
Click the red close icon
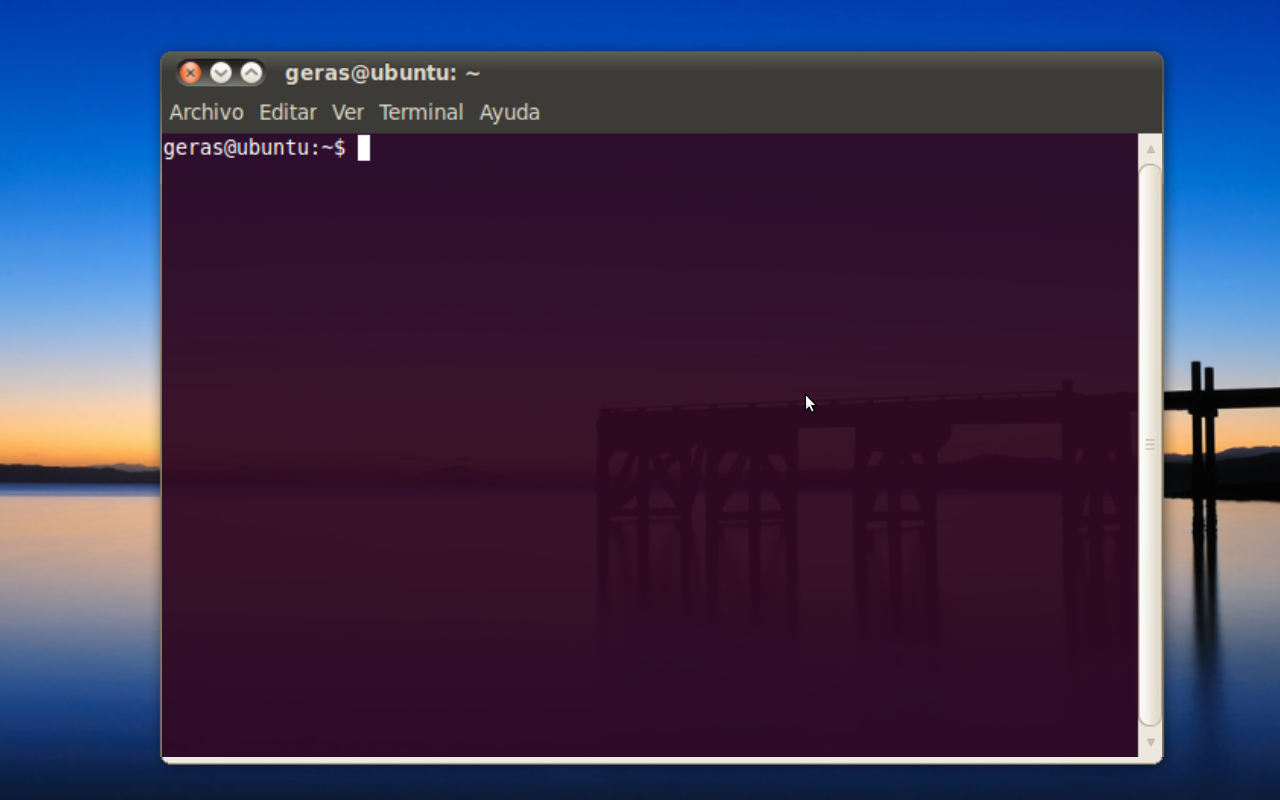[190, 72]
